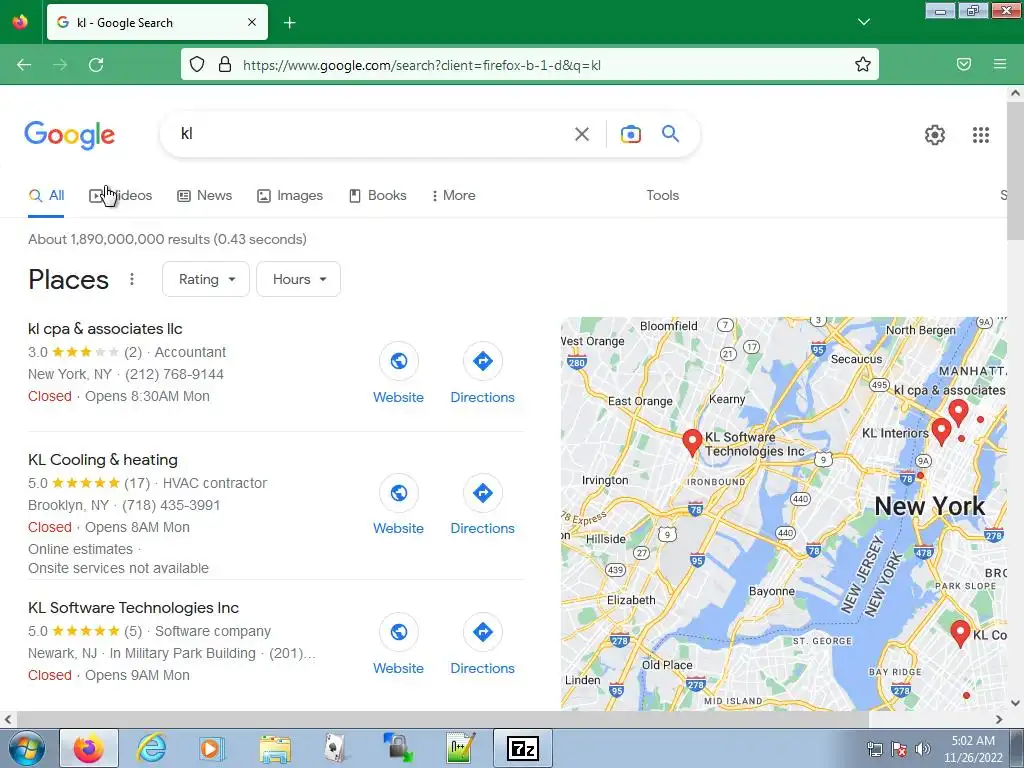Image resolution: width=1024 pixels, height=768 pixels.
Task: Click the KL Interiors map pin
Action: click(941, 431)
